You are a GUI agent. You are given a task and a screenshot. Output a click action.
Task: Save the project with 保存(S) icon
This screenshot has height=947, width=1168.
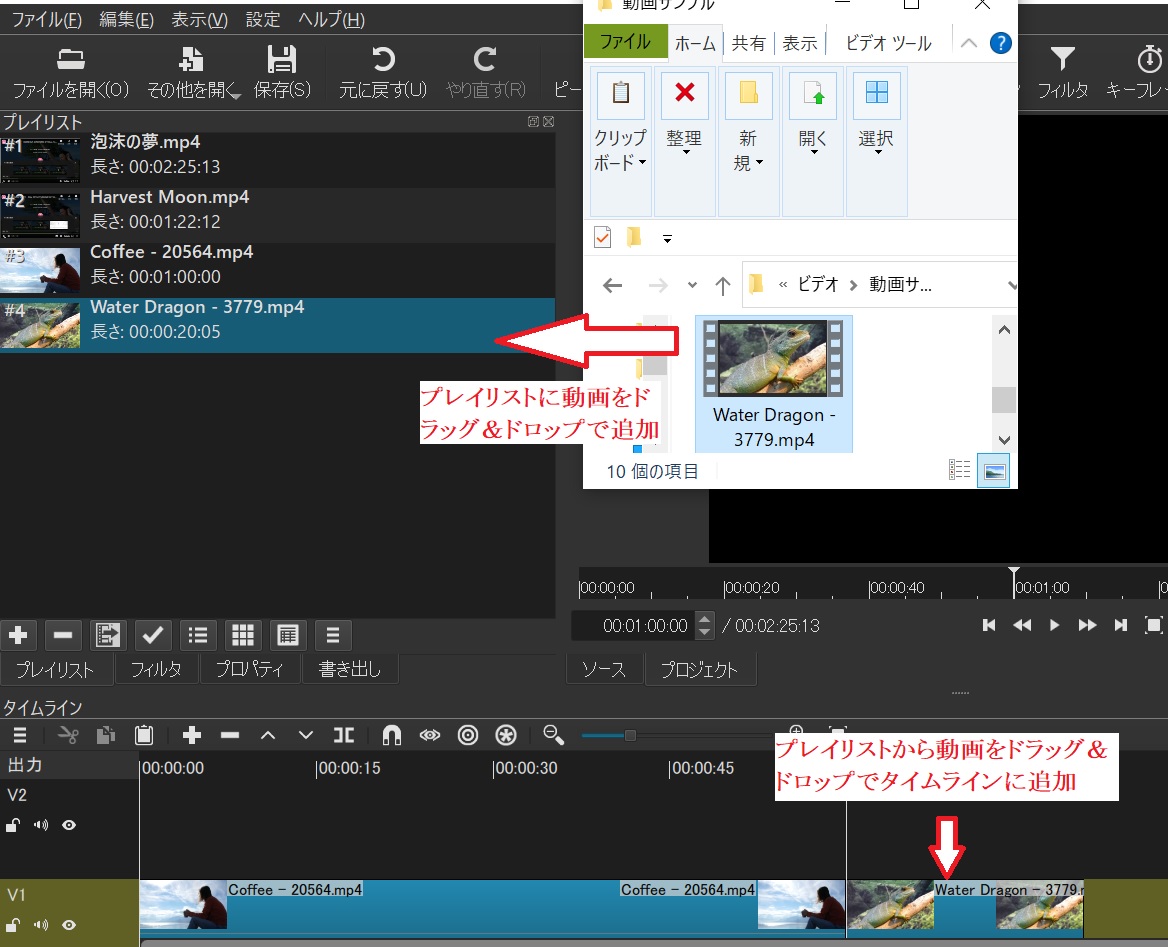282,59
